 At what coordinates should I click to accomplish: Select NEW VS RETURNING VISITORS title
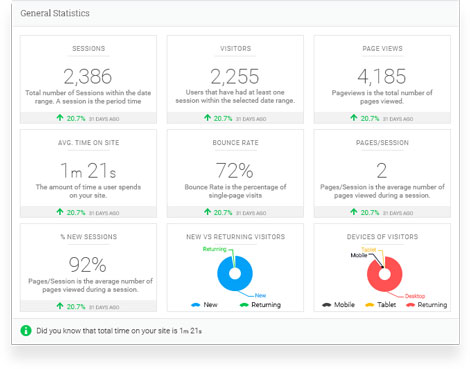coord(235,237)
